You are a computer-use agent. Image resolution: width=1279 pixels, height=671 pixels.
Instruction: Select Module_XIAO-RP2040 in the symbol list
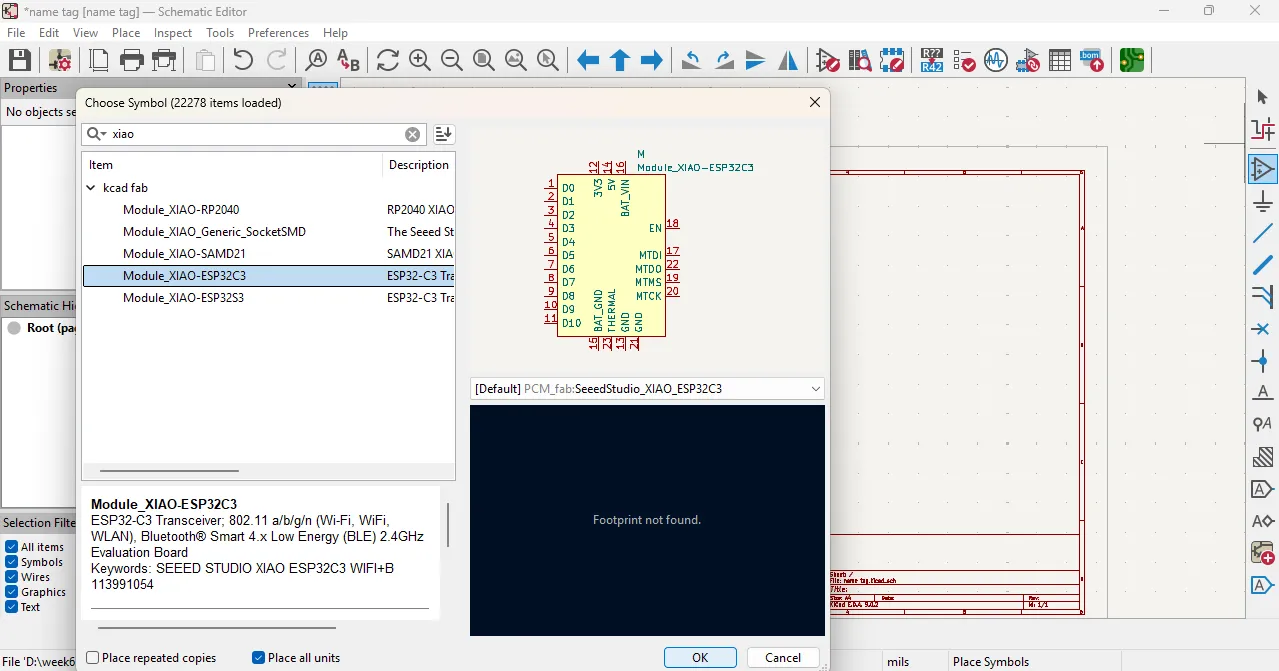(x=181, y=210)
